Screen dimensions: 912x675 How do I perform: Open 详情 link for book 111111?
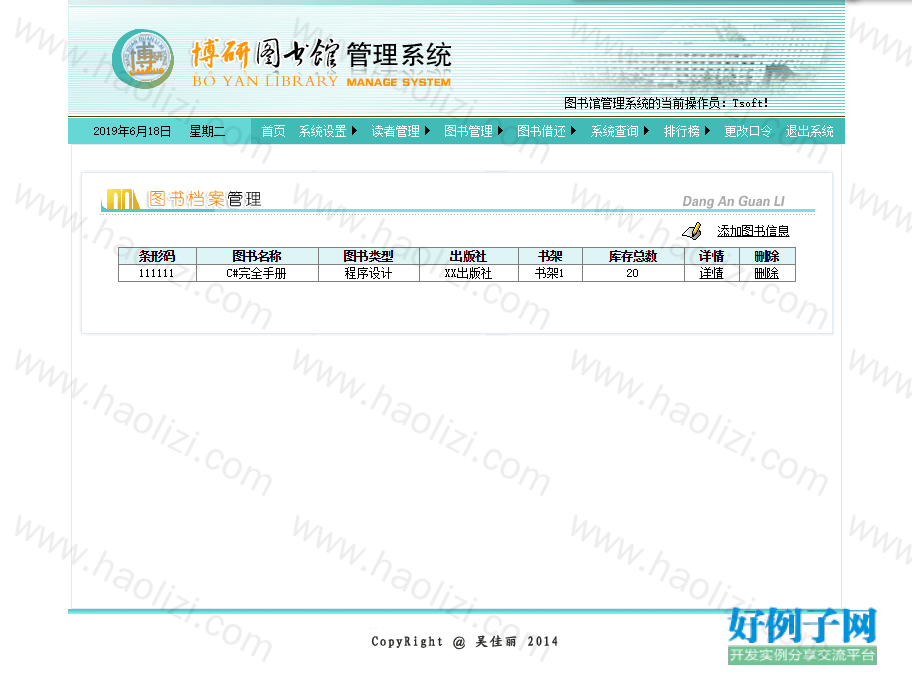[711, 273]
